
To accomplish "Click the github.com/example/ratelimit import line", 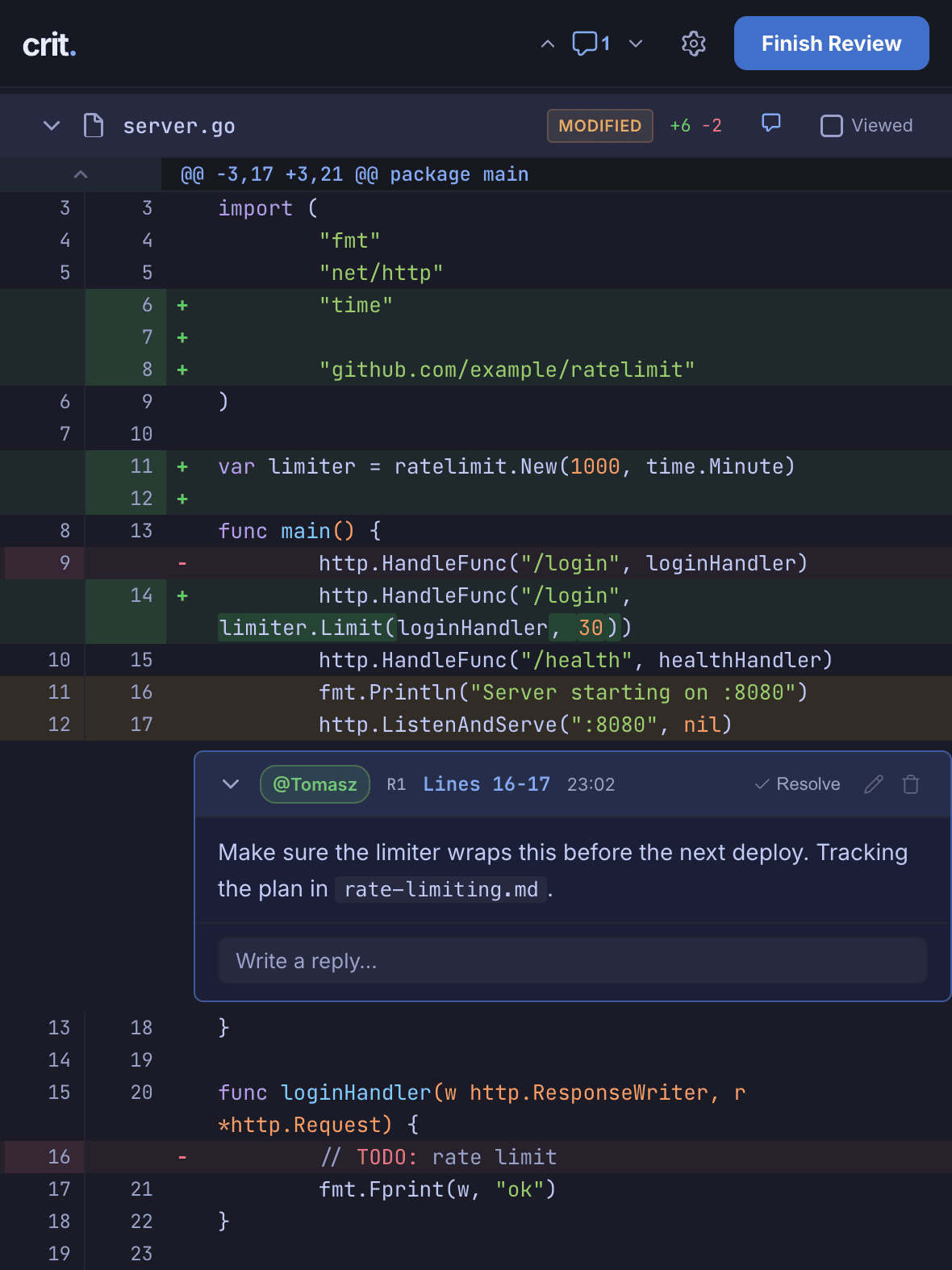I will click(x=476, y=370).
